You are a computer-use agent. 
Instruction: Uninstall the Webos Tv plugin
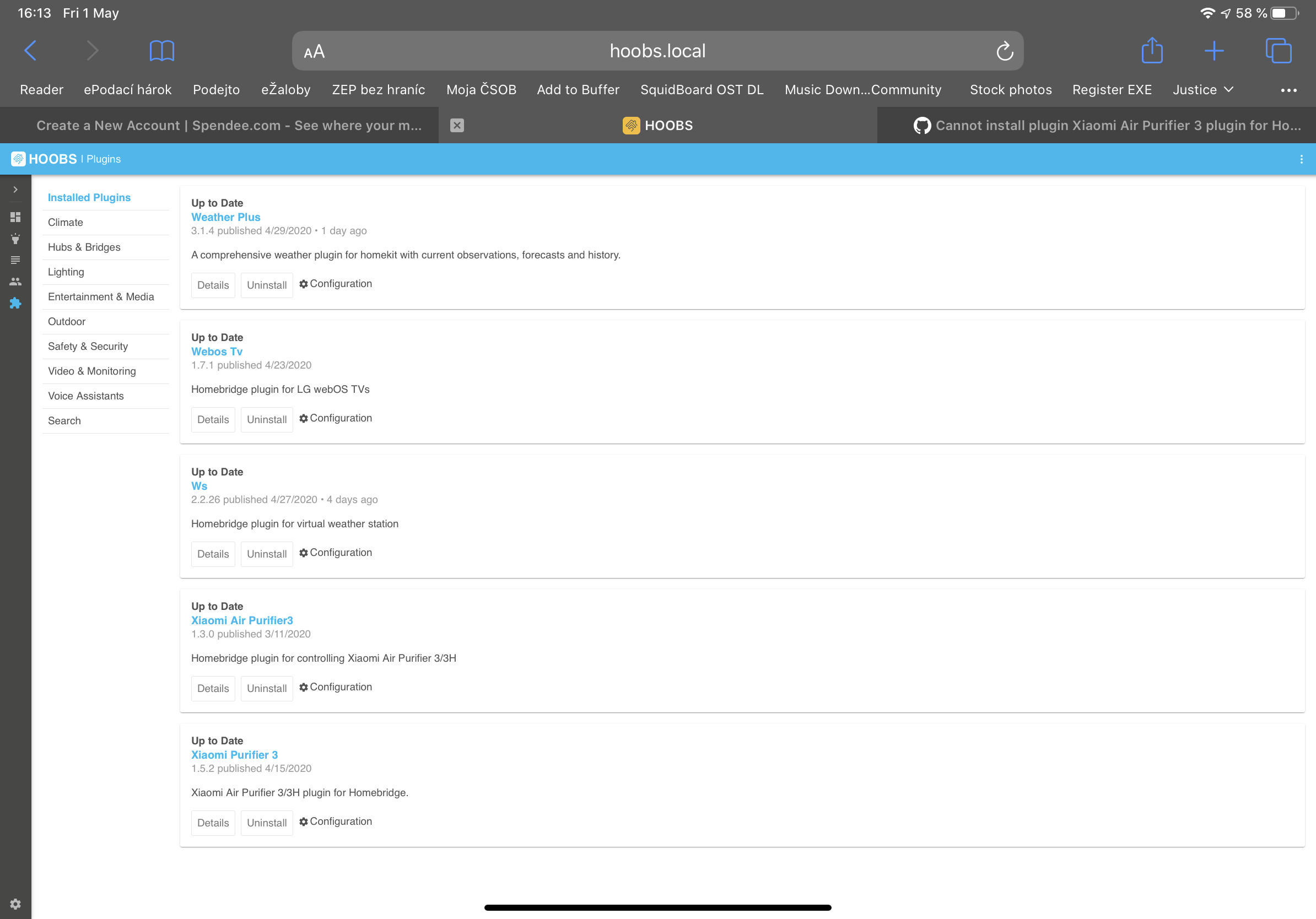pos(267,419)
